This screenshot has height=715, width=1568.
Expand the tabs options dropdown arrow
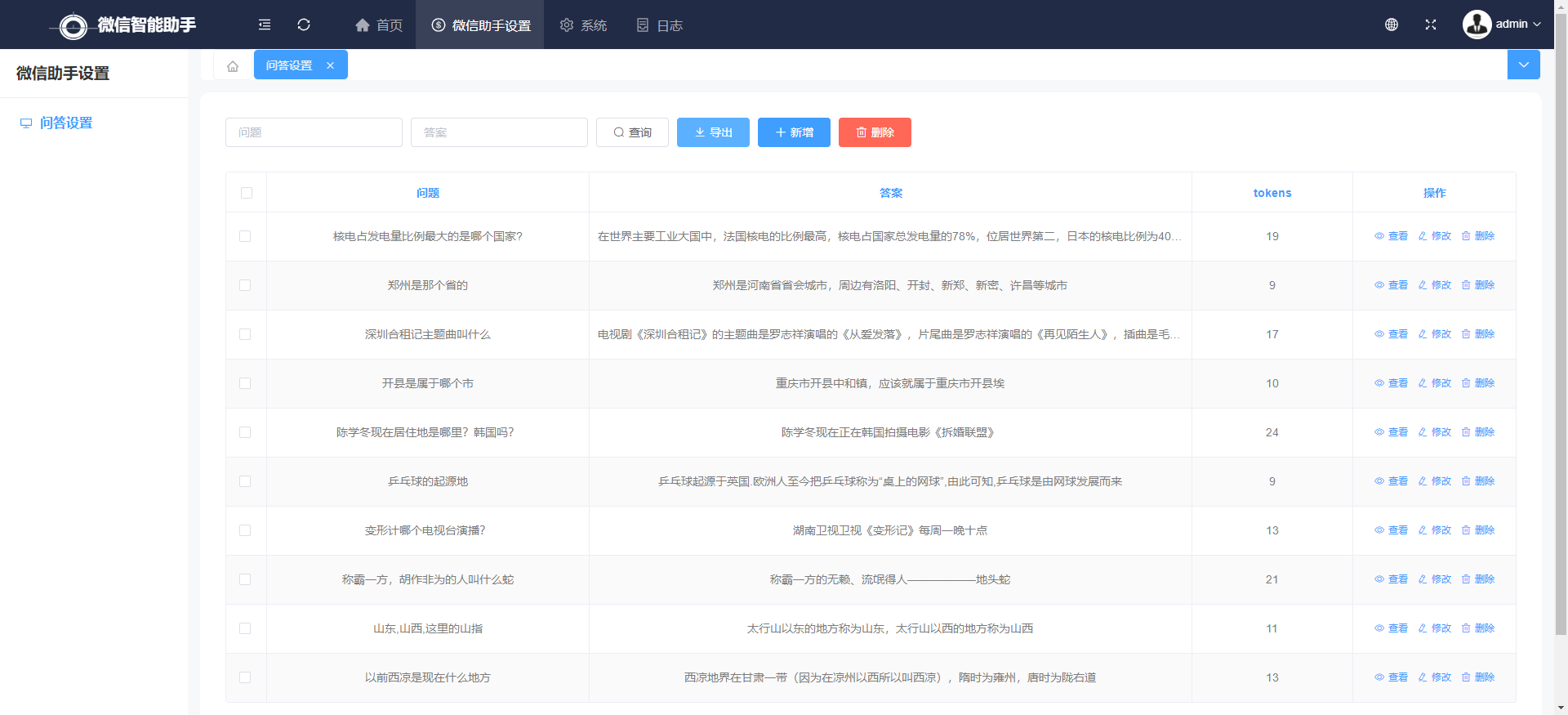coord(1524,65)
